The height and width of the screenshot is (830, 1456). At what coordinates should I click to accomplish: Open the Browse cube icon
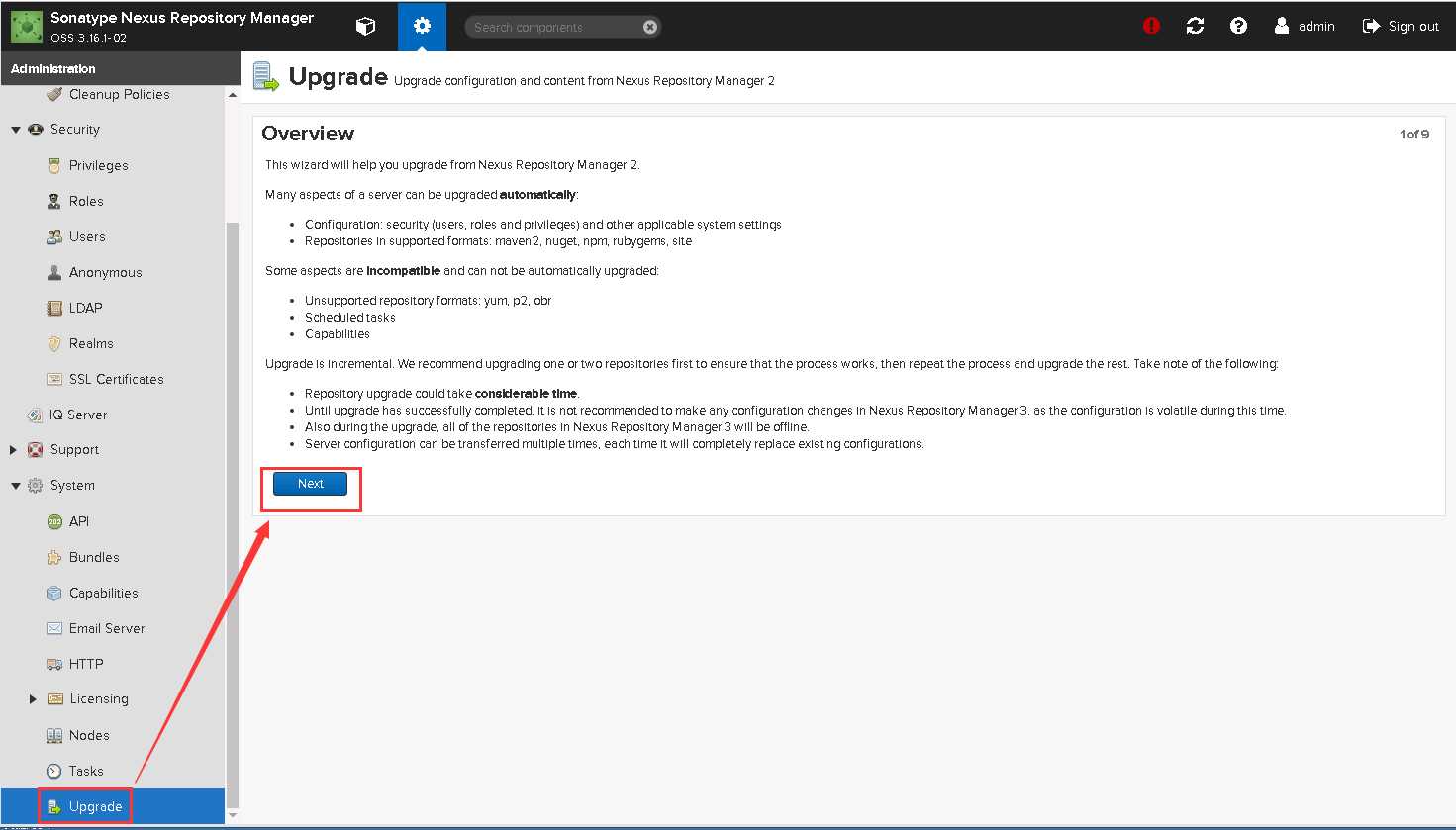[365, 27]
